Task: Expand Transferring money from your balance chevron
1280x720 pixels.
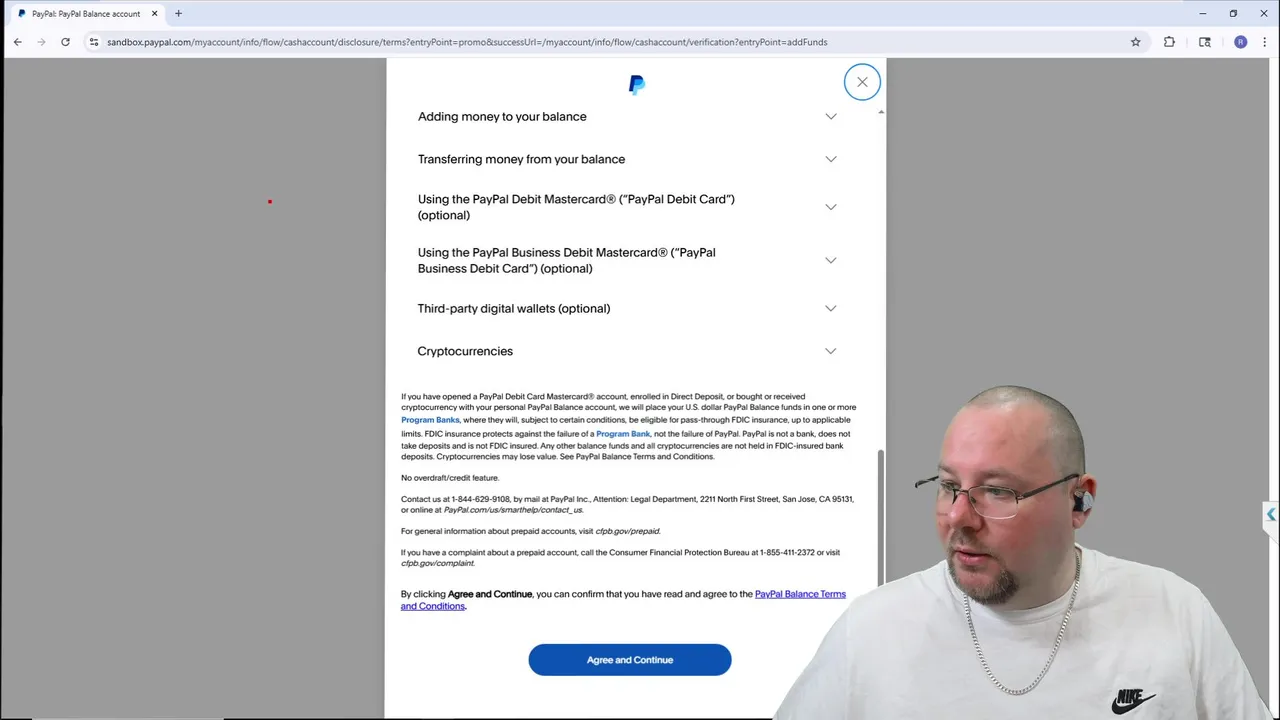Action: (x=831, y=159)
